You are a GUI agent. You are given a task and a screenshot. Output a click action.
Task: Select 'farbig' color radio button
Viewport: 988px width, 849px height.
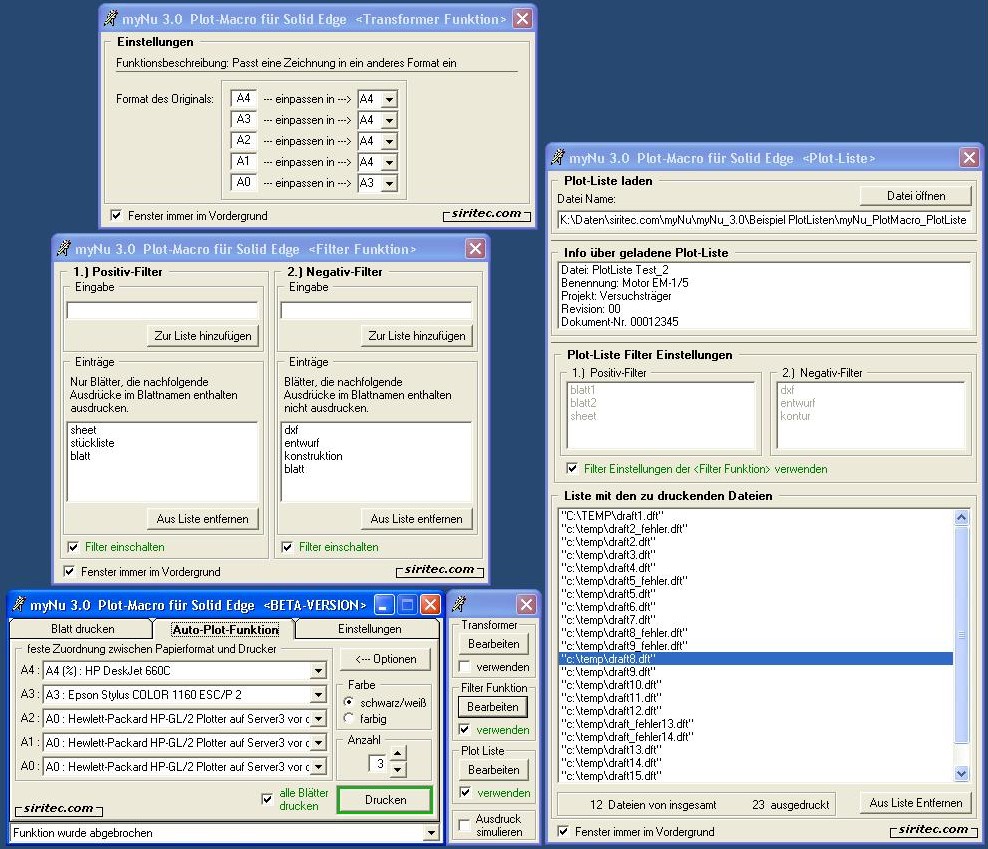coord(348,718)
